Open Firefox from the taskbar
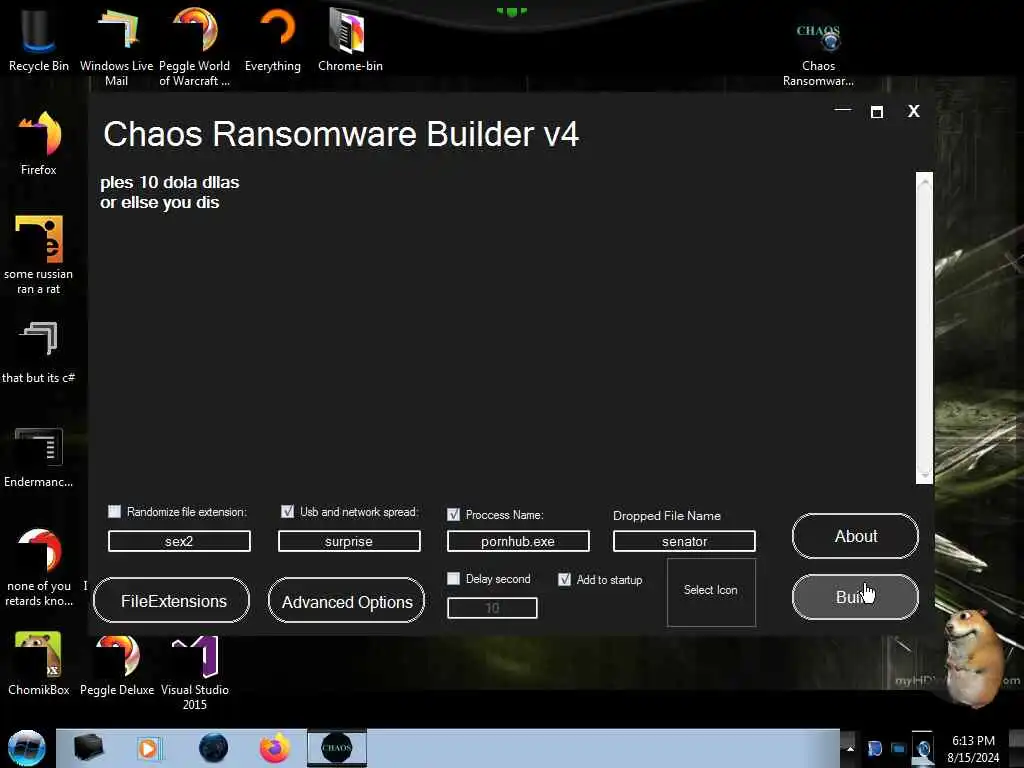Viewport: 1024px width, 768px height. (x=275, y=748)
